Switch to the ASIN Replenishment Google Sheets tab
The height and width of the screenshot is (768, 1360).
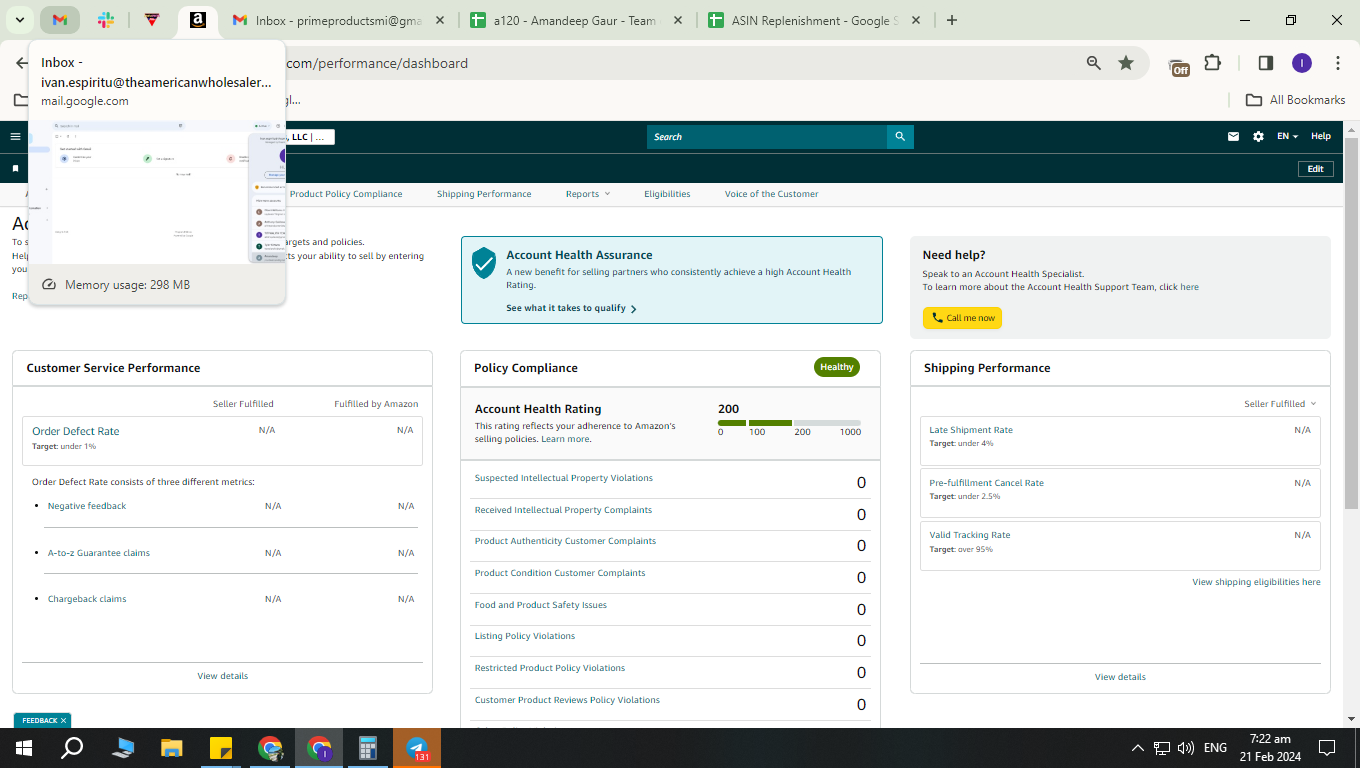coord(815,20)
